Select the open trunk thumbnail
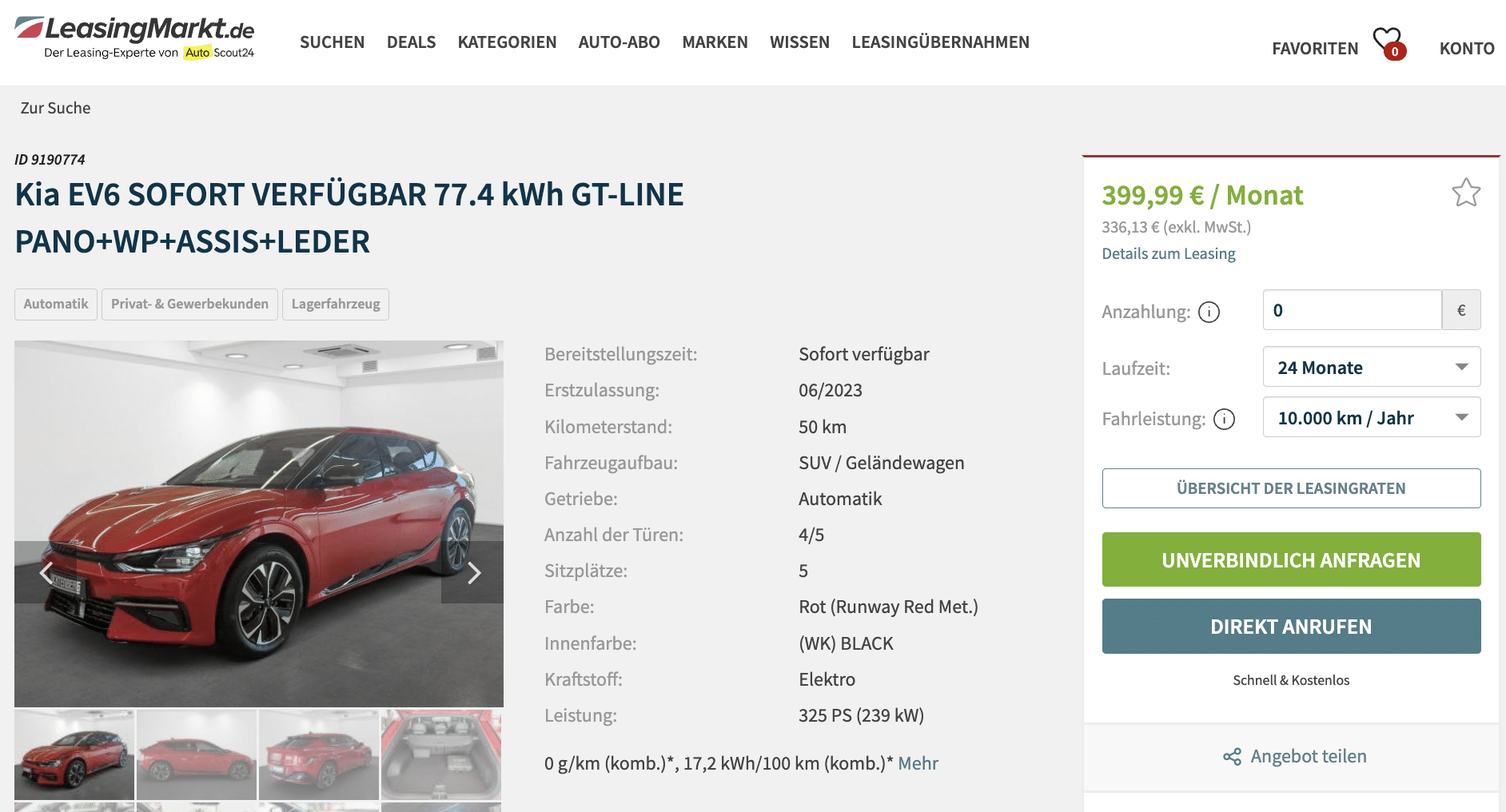Viewport: 1506px width, 812px height. [x=441, y=754]
